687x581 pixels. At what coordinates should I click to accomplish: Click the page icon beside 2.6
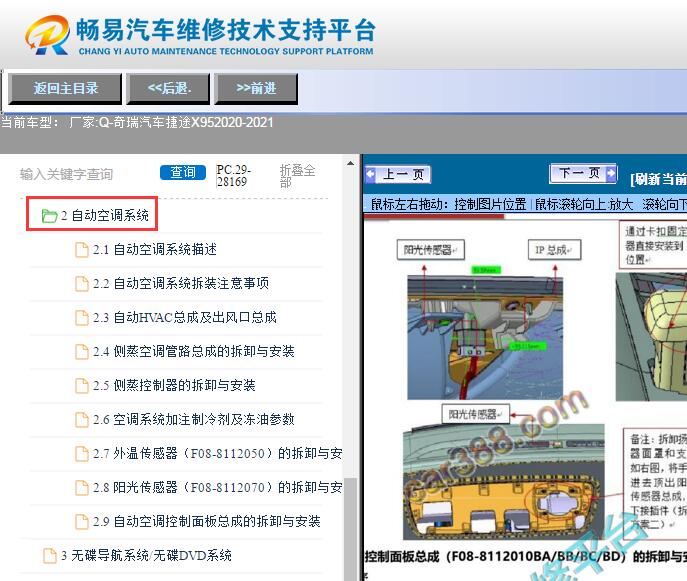pyautogui.click(x=82, y=420)
